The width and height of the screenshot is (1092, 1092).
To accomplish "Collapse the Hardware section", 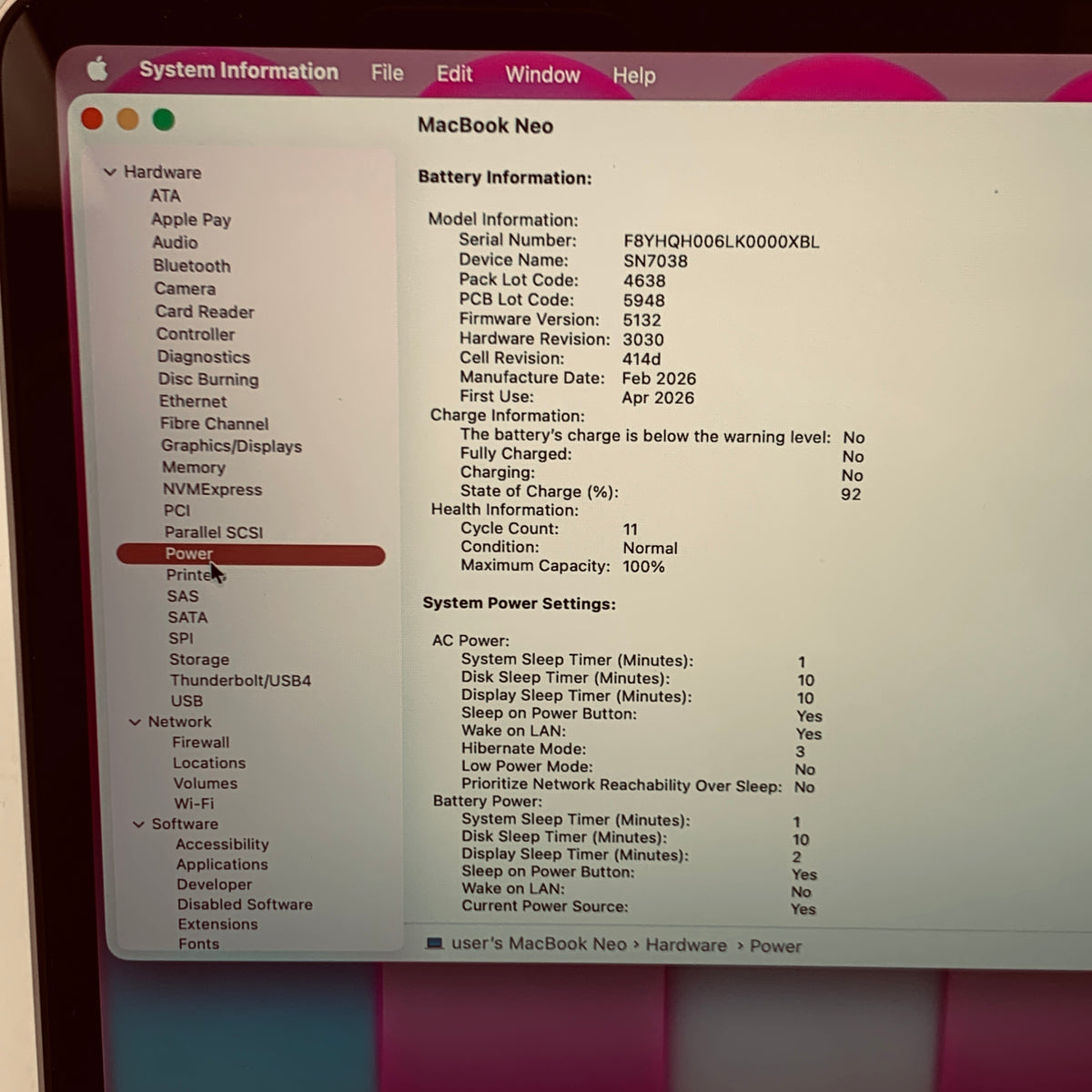I will [x=110, y=172].
